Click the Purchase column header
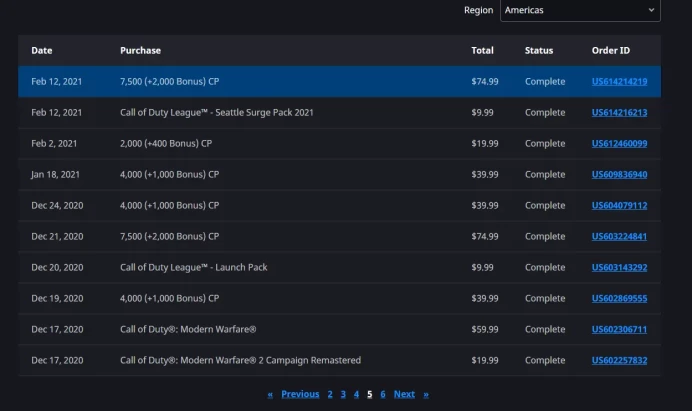This screenshot has width=692, height=411. click(x=140, y=50)
